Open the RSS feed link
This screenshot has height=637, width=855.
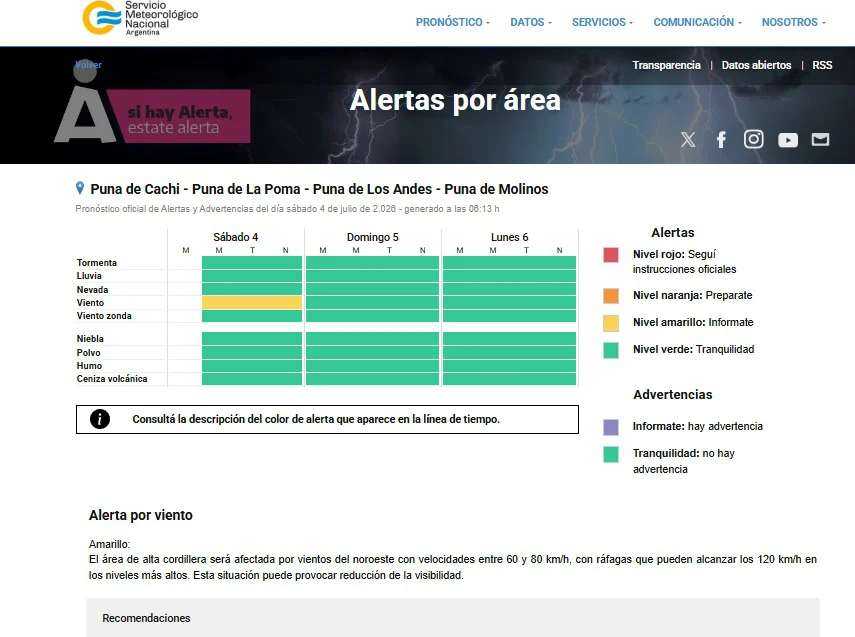[822, 65]
